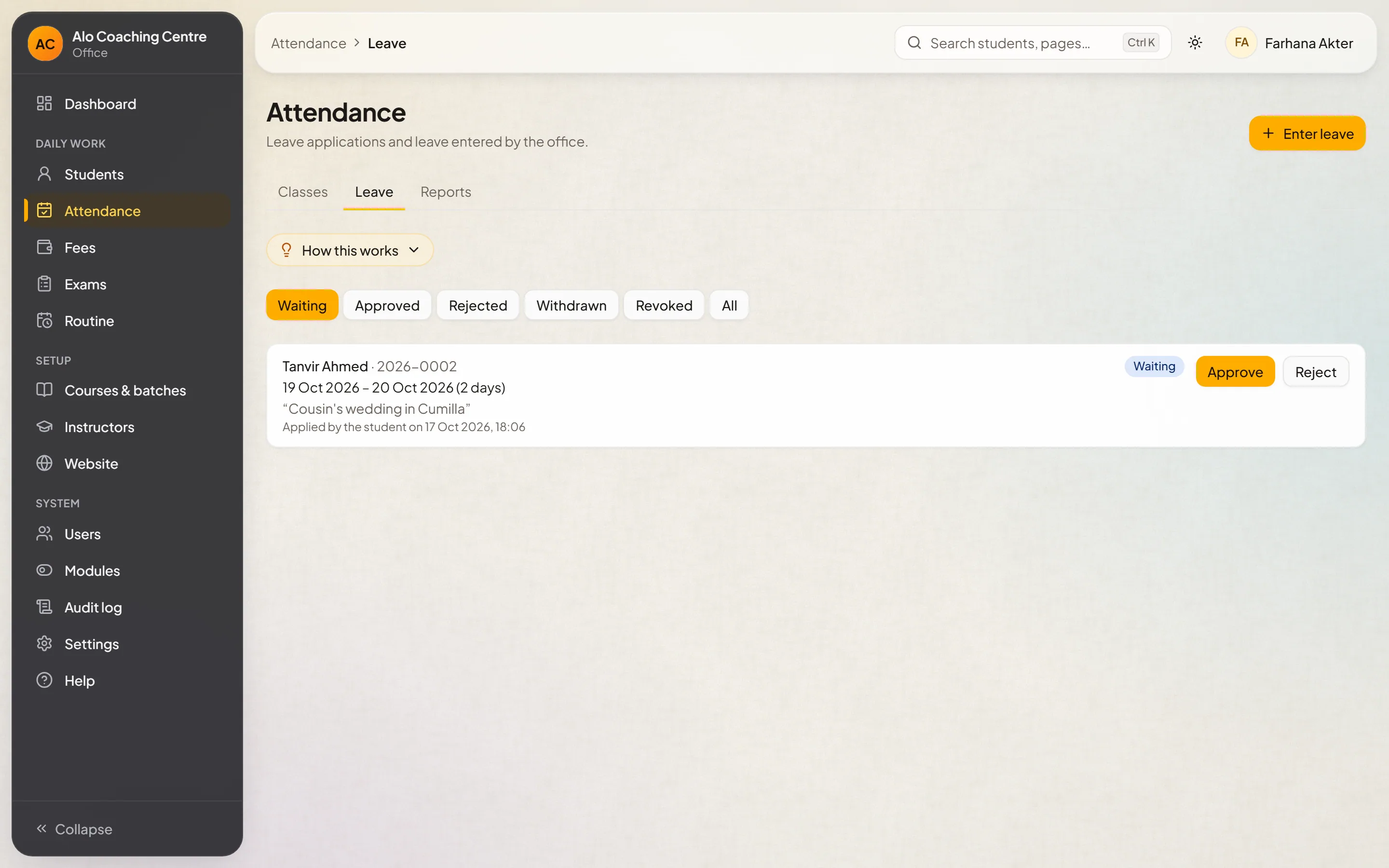Click the search magnifier icon

(x=914, y=42)
